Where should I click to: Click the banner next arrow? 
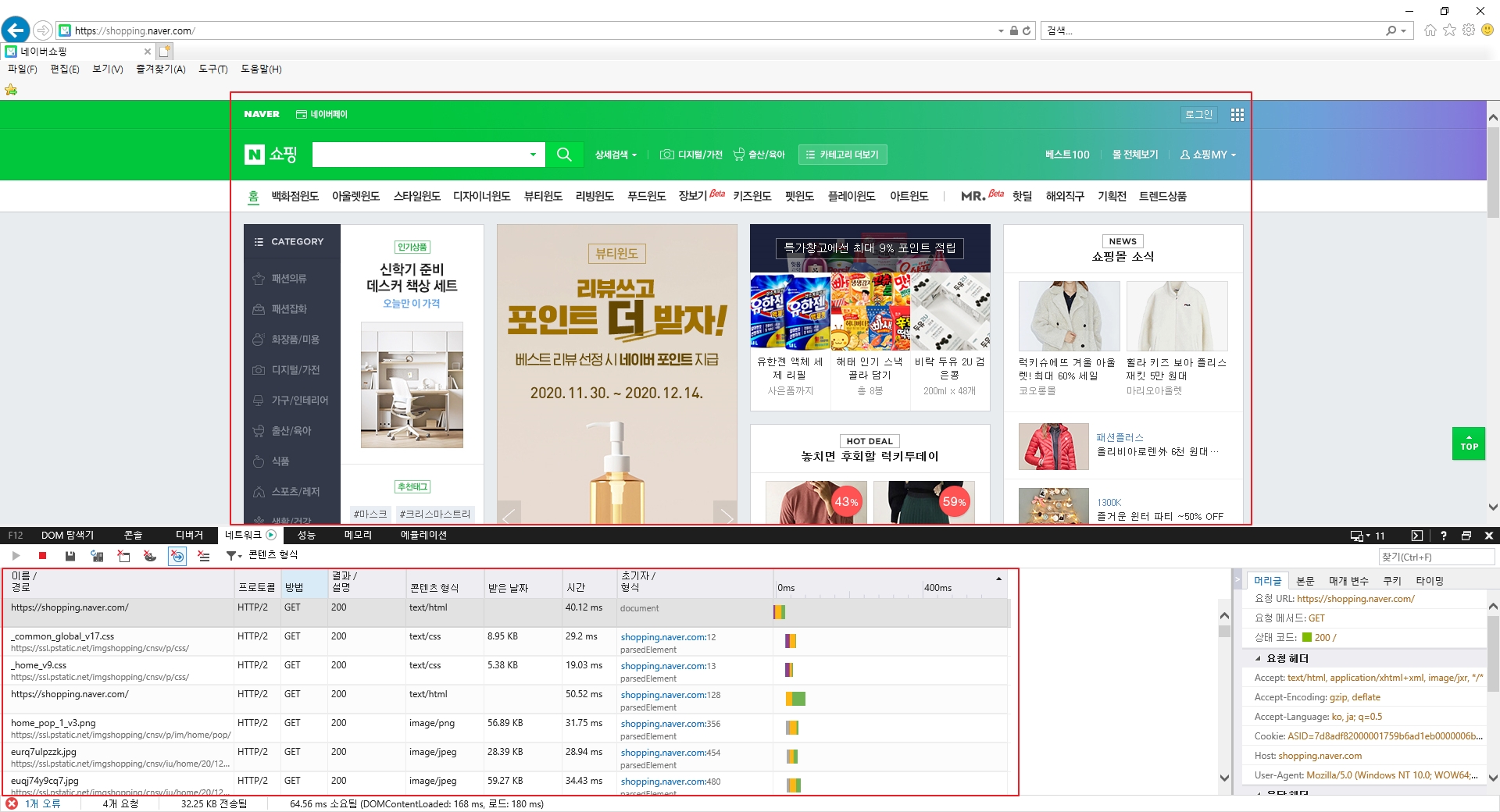tap(725, 515)
